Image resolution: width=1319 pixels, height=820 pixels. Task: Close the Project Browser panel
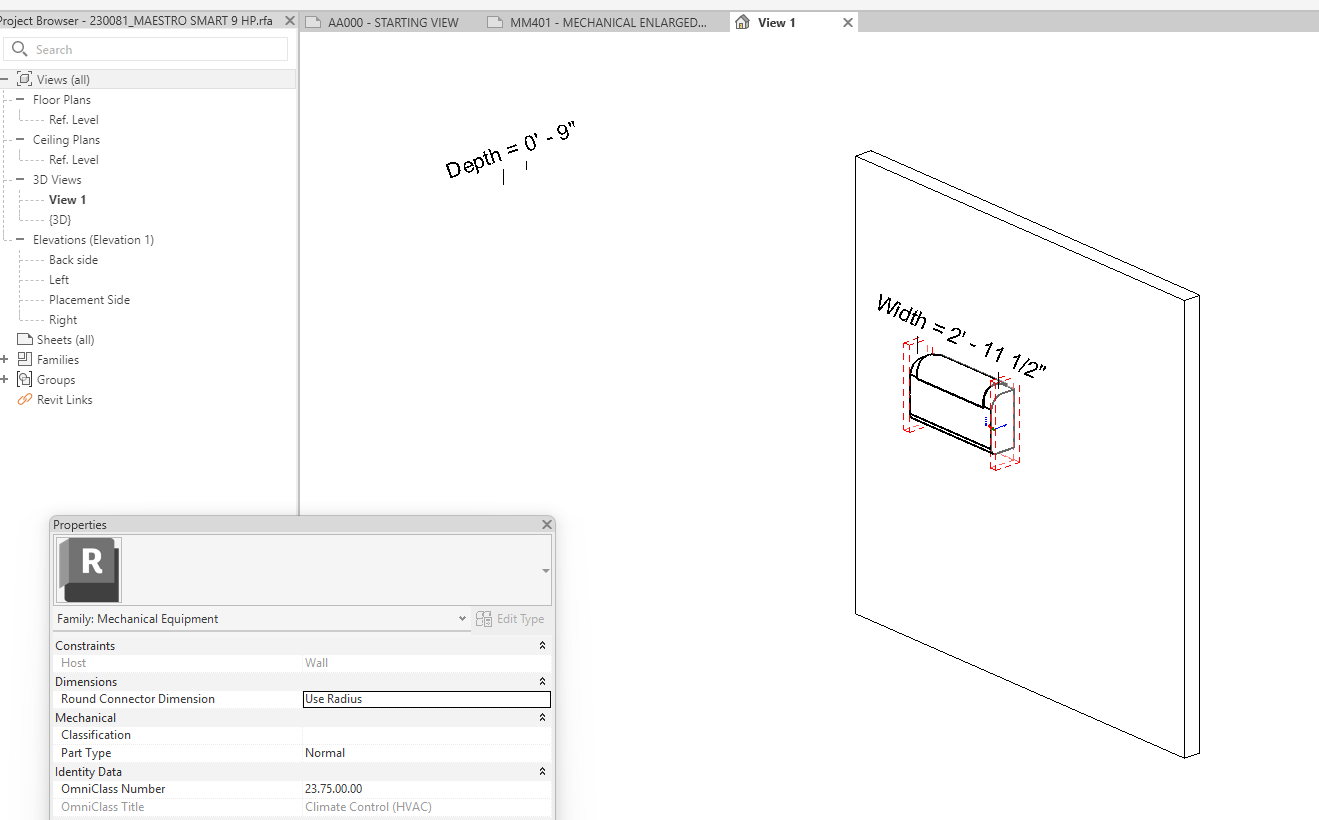(289, 20)
